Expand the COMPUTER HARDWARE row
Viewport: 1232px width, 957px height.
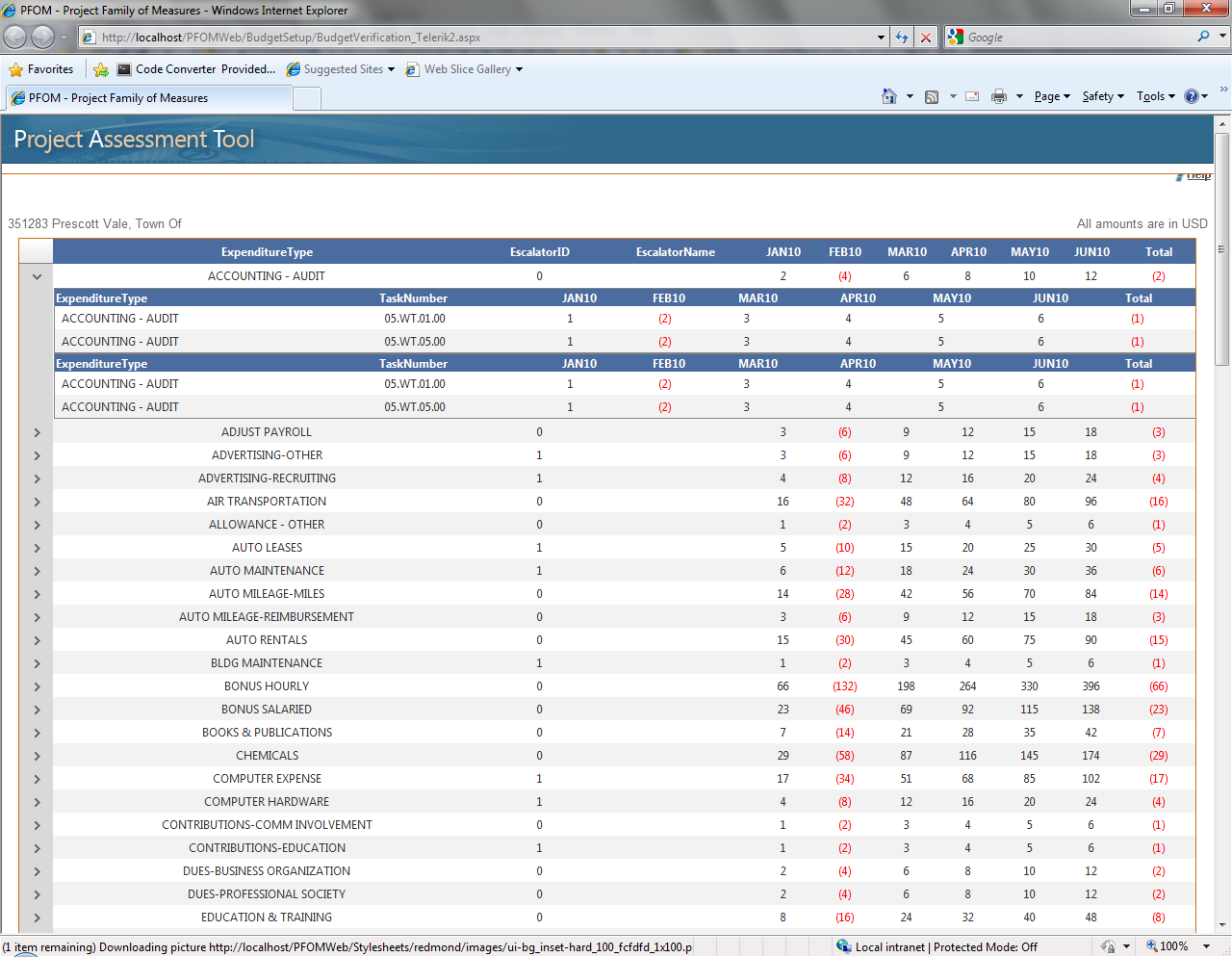coord(37,802)
